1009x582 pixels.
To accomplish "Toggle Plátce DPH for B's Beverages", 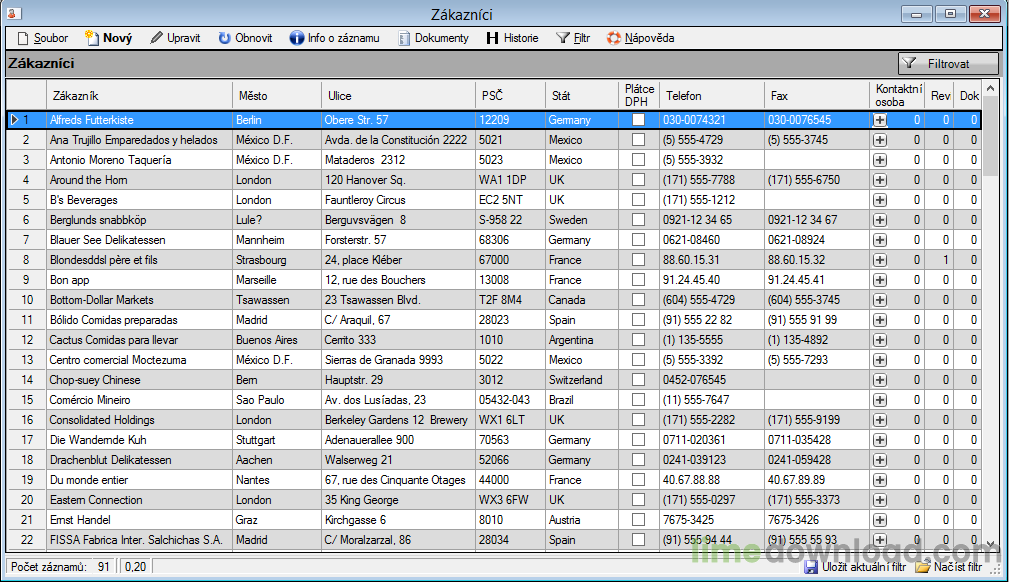I will (x=638, y=200).
